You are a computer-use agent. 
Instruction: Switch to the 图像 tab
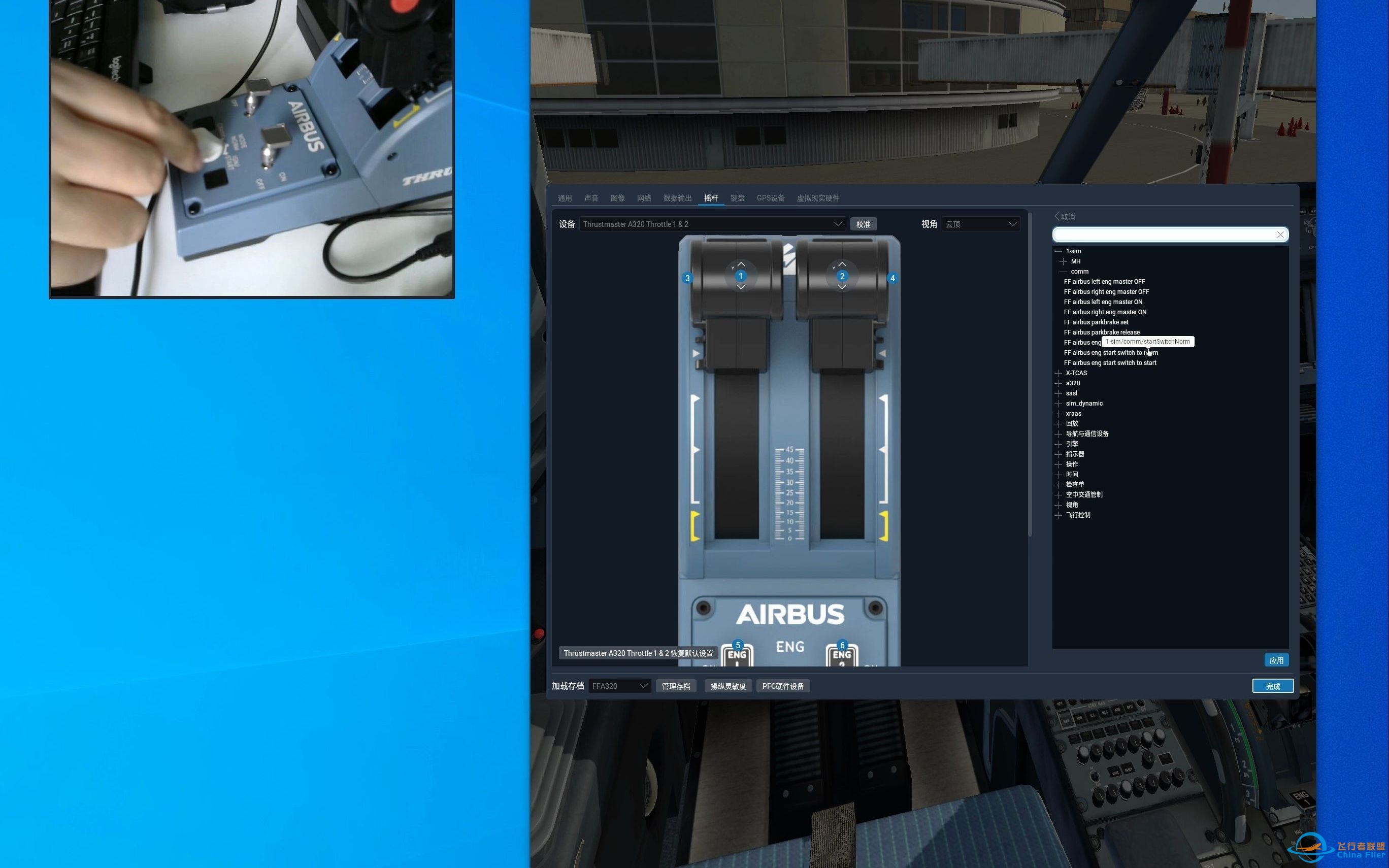point(618,198)
